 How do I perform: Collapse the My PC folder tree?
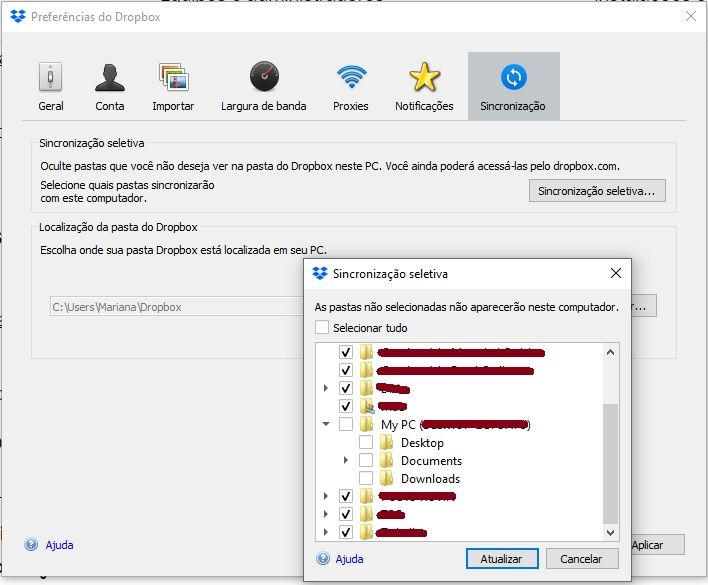click(x=326, y=424)
